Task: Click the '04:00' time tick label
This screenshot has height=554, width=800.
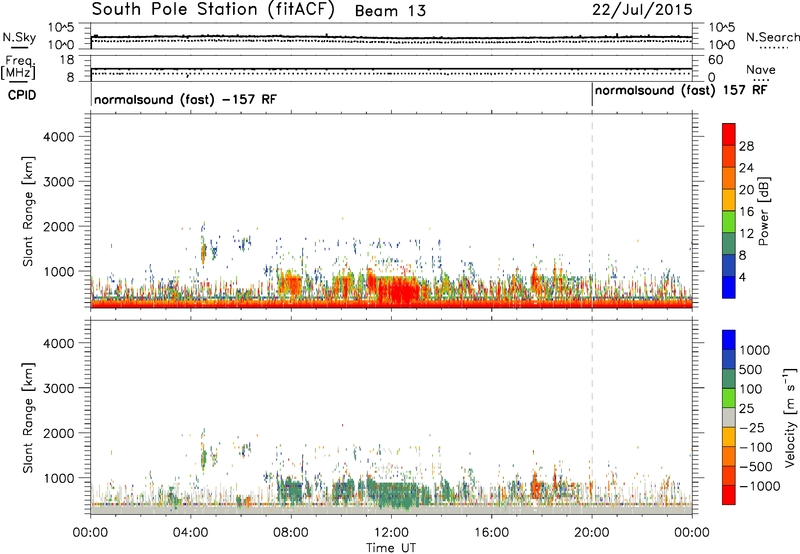Action: point(190,533)
